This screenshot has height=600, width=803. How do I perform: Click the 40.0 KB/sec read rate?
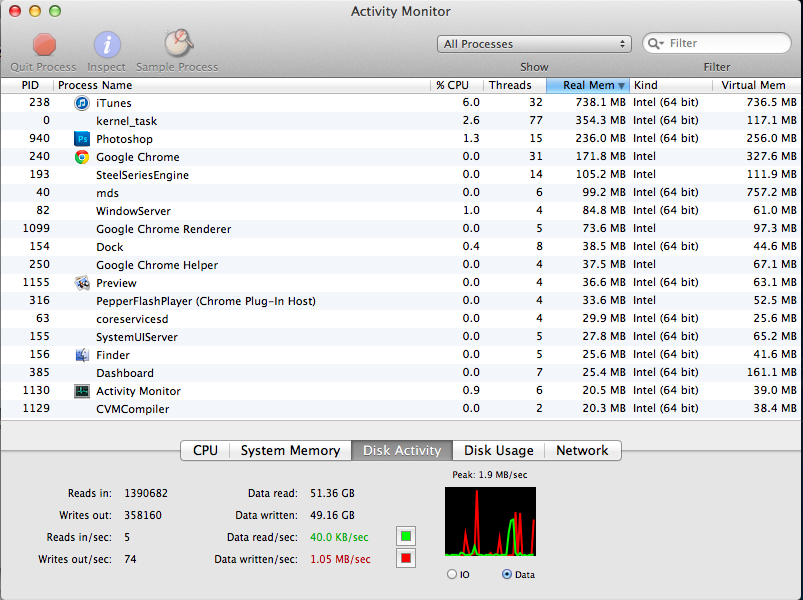[x=339, y=538]
